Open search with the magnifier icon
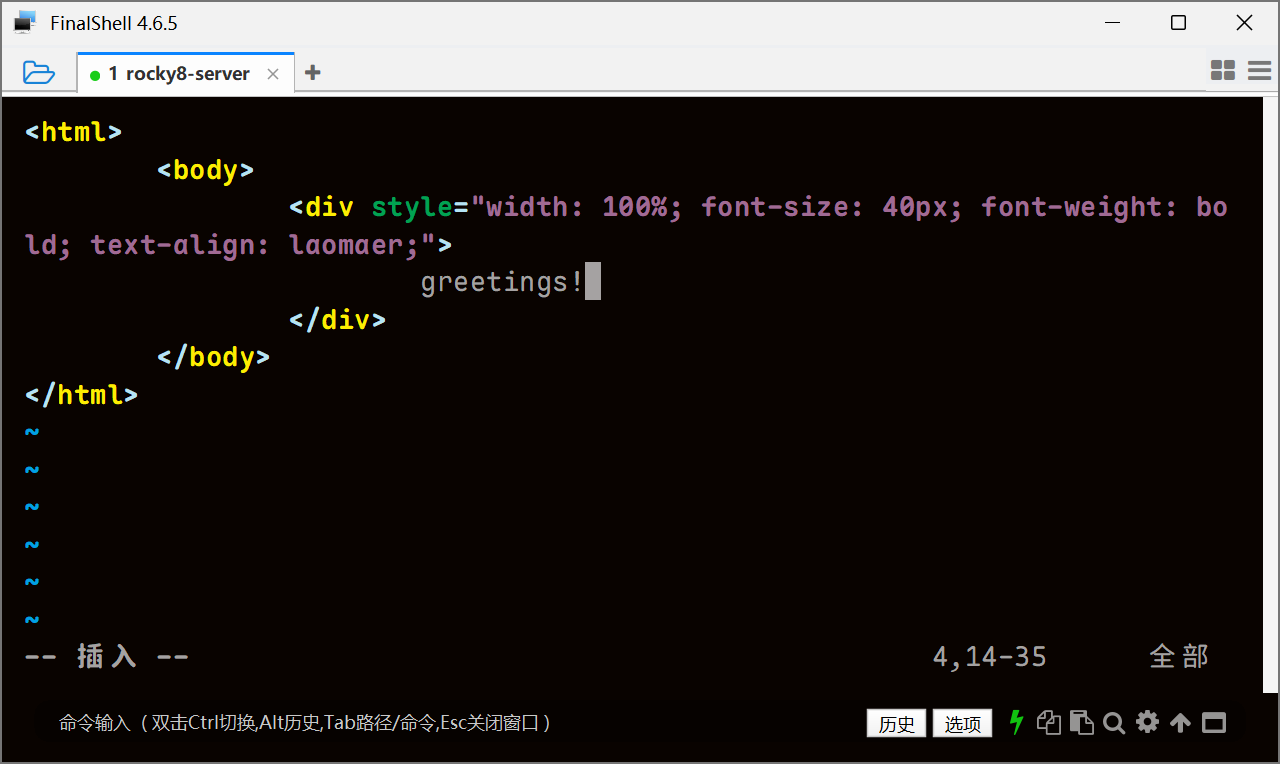This screenshot has width=1280, height=764. point(1114,722)
